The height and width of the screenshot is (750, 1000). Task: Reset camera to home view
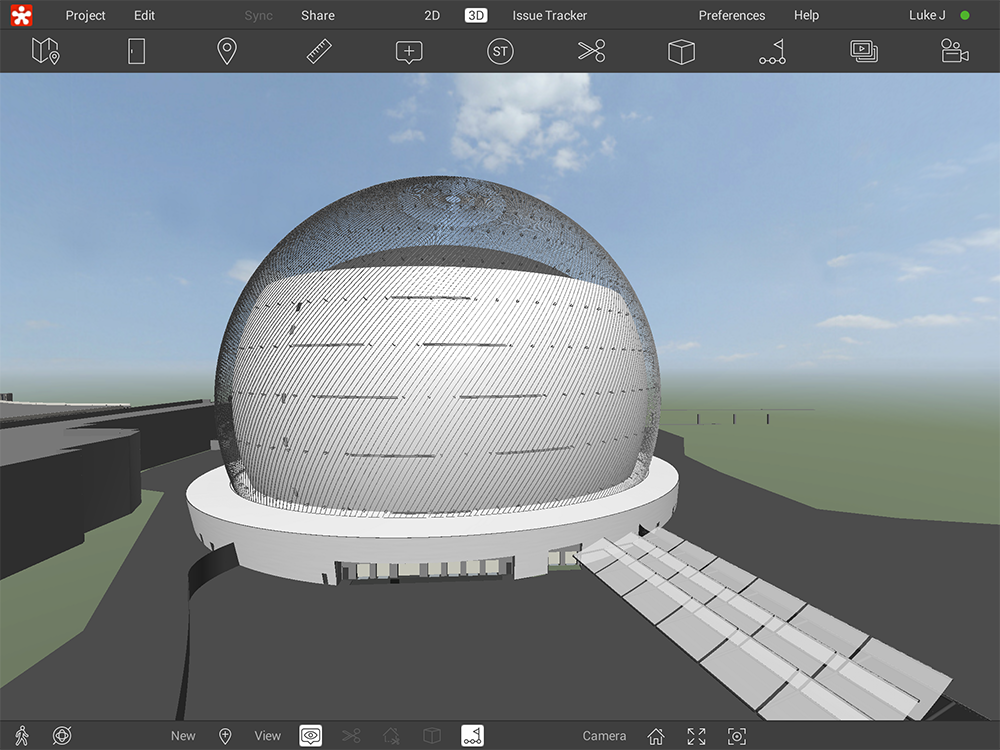(656, 736)
